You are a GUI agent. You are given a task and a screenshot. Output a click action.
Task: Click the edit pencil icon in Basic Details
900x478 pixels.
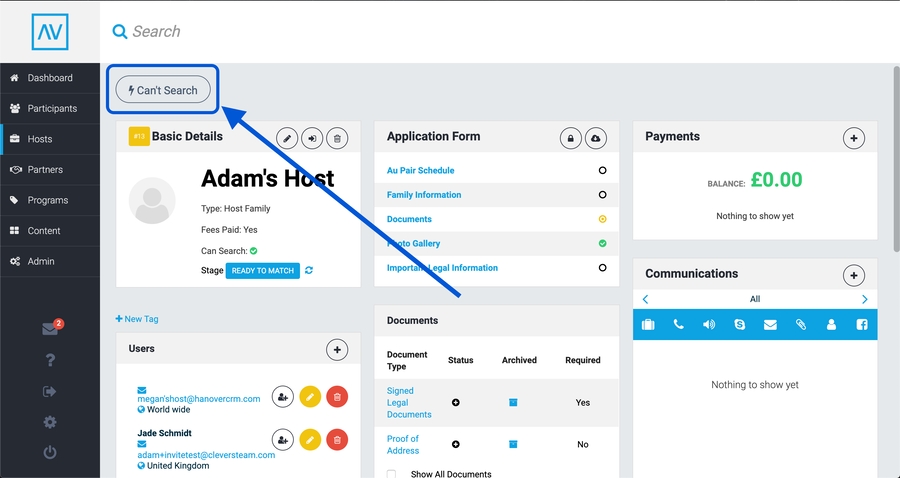[x=287, y=139]
